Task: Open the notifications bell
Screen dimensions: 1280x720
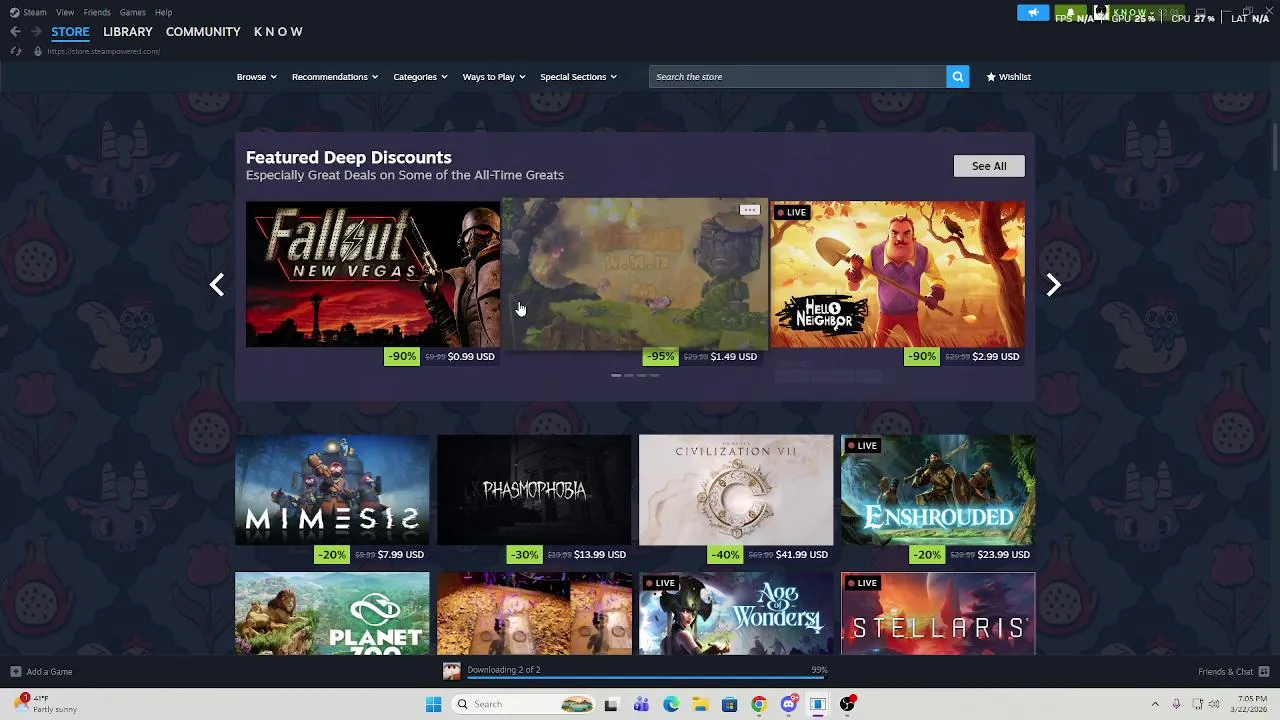Action: [x=1070, y=12]
